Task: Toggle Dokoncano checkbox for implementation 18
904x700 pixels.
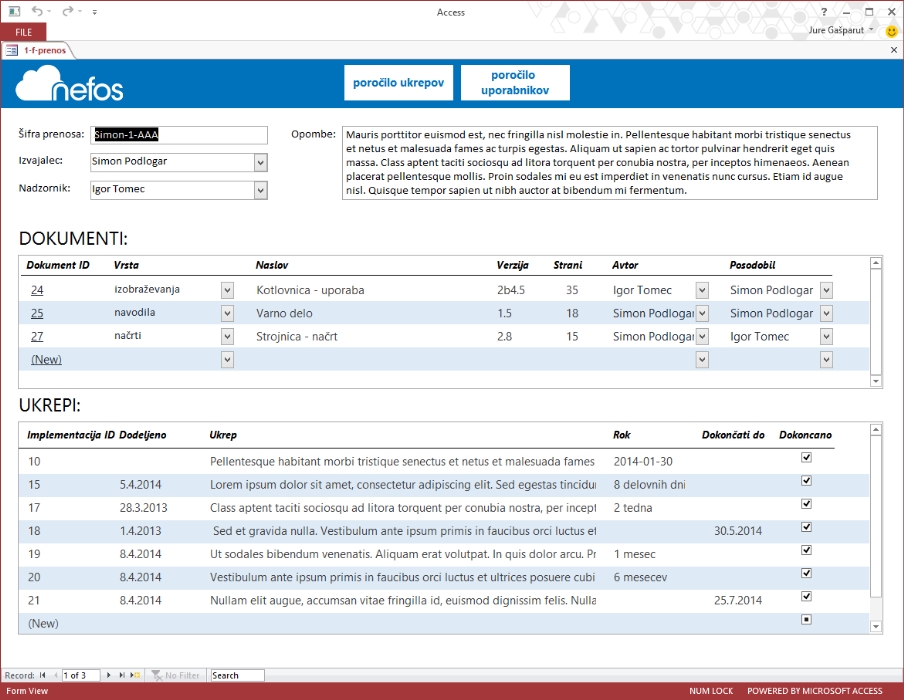Action: click(806, 526)
